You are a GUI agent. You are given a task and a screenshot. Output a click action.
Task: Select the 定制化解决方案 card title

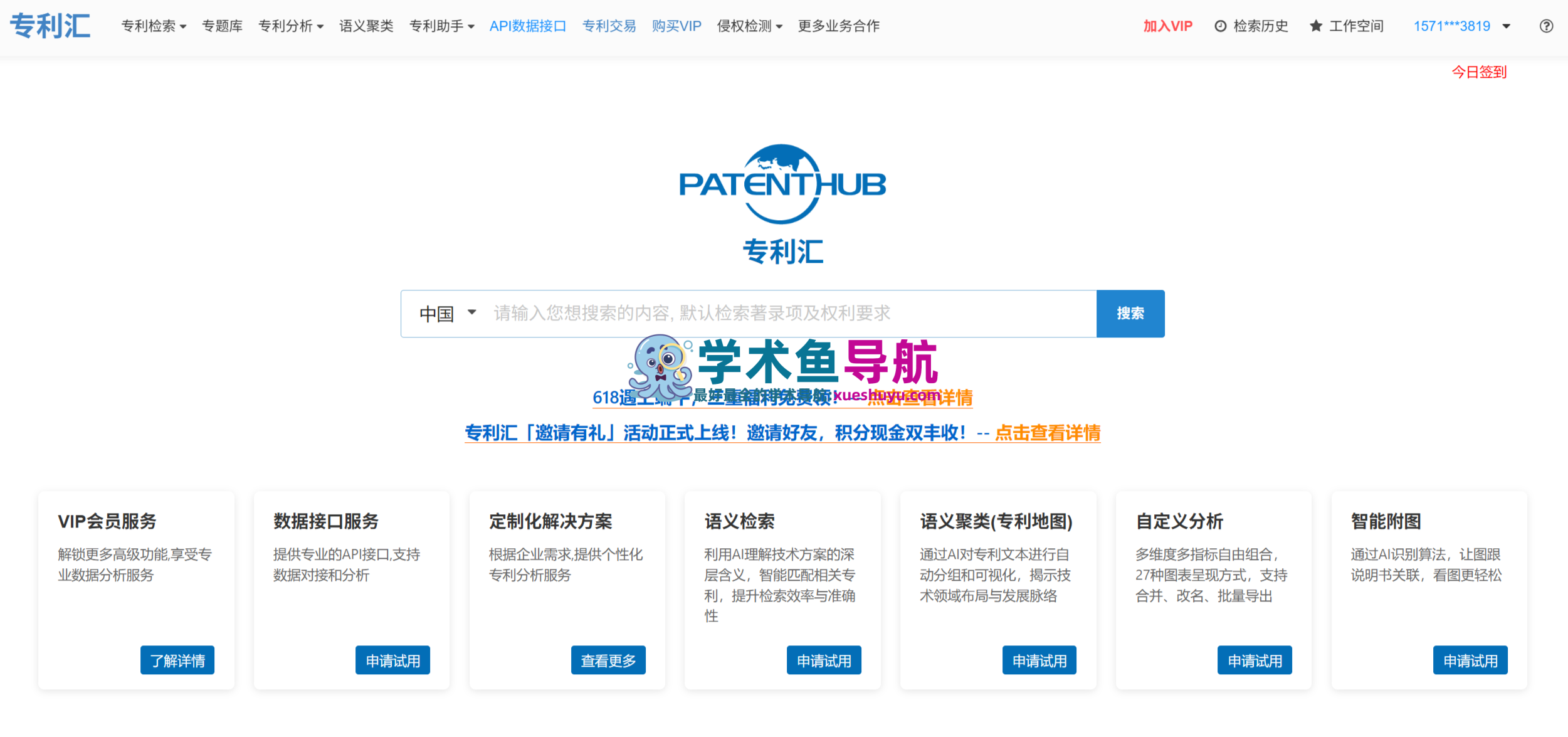click(x=550, y=521)
